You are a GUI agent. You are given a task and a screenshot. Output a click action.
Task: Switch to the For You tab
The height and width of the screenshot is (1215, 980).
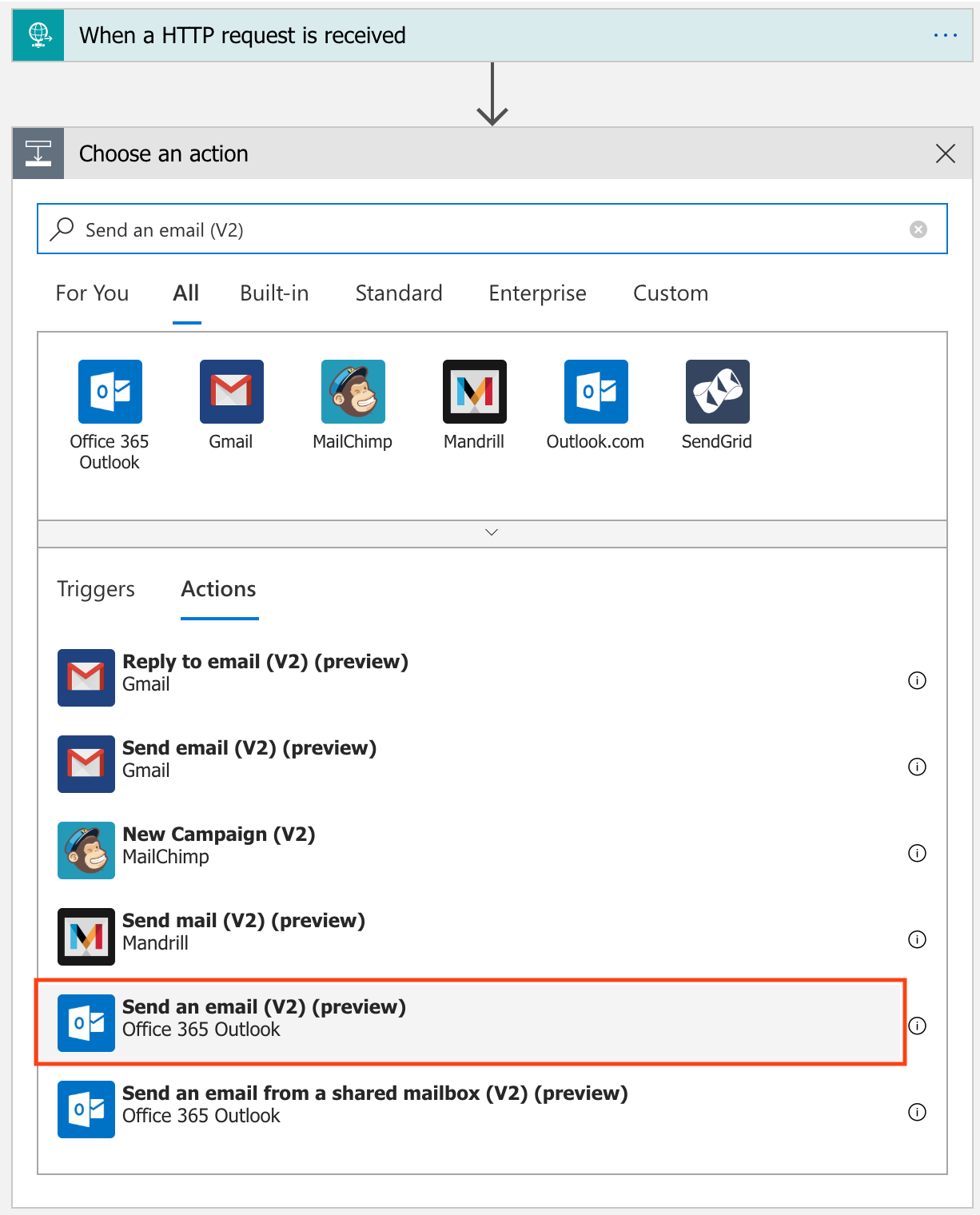coord(92,293)
